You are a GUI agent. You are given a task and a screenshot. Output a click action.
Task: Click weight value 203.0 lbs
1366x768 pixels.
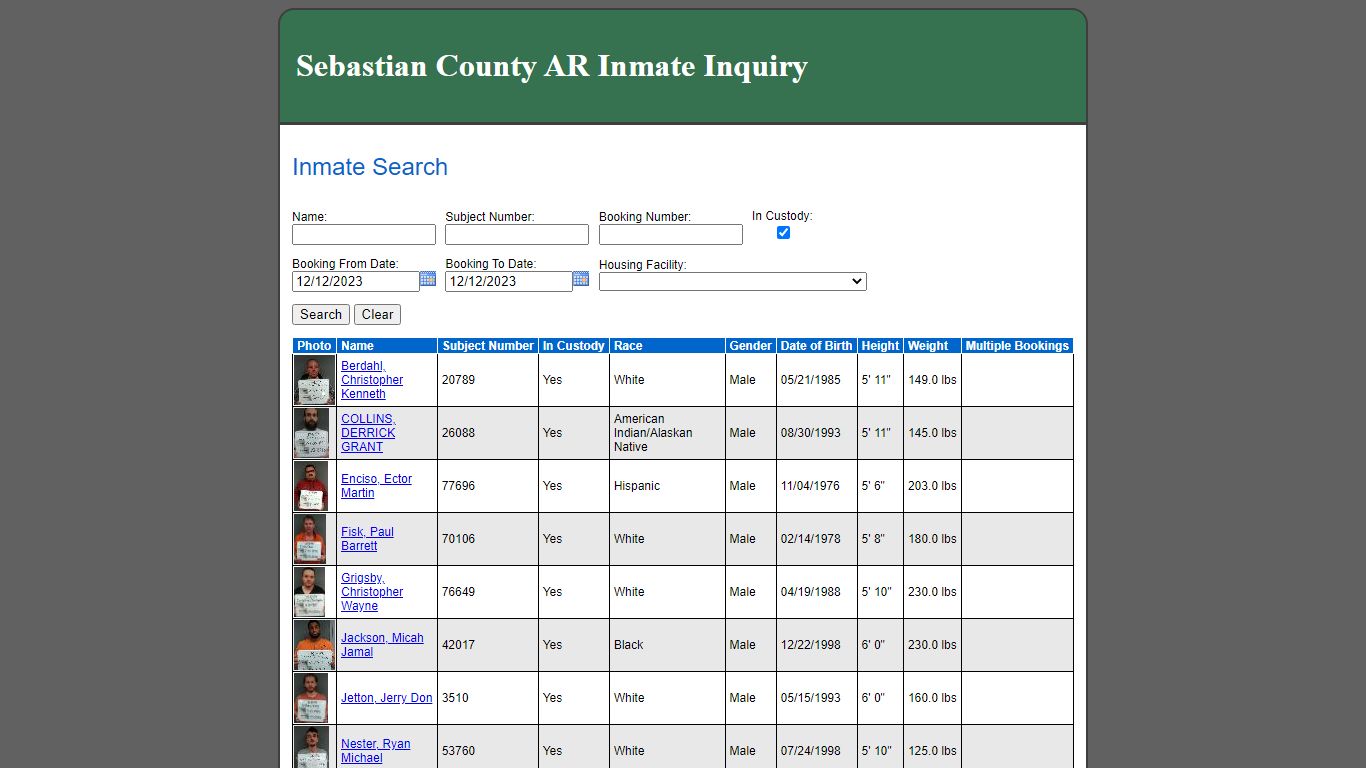(932, 486)
